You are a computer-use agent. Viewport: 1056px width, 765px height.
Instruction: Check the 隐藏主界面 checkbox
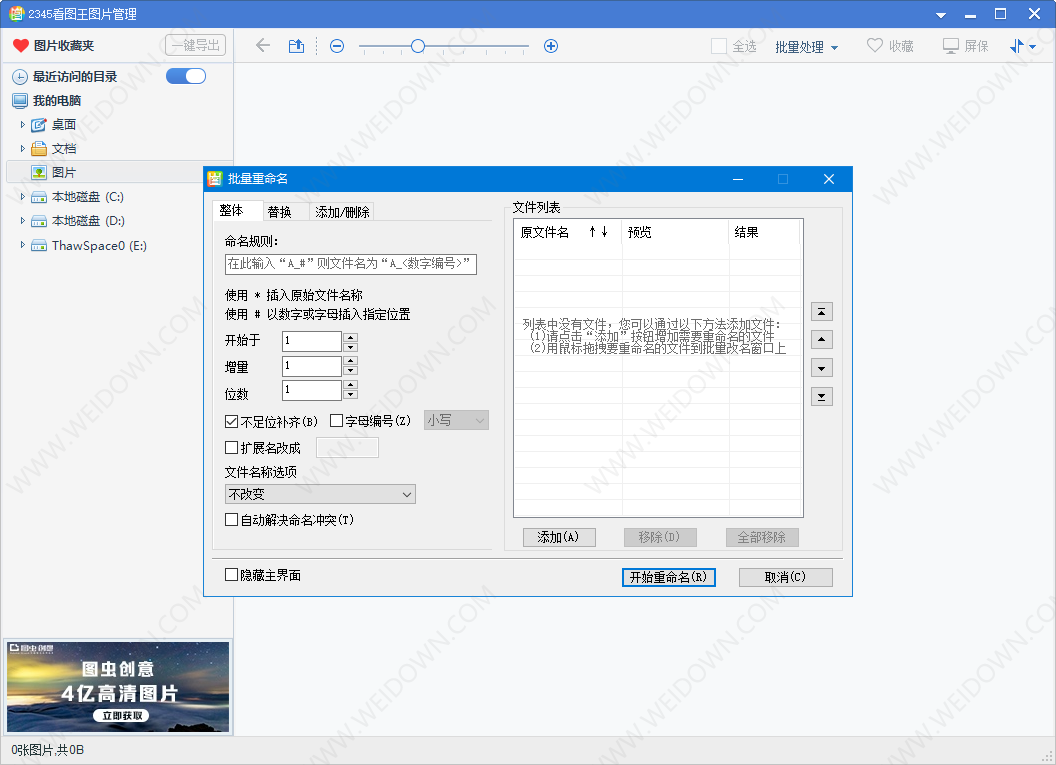coord(232,574)
